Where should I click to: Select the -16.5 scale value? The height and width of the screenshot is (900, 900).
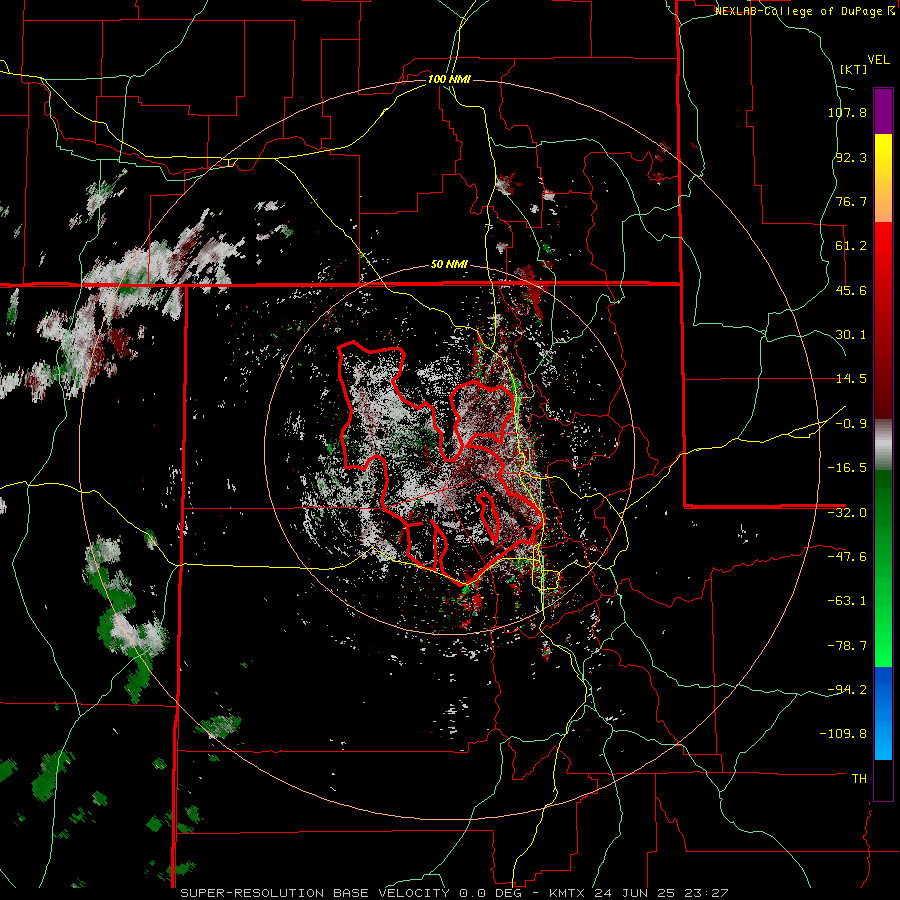(847, 468)
